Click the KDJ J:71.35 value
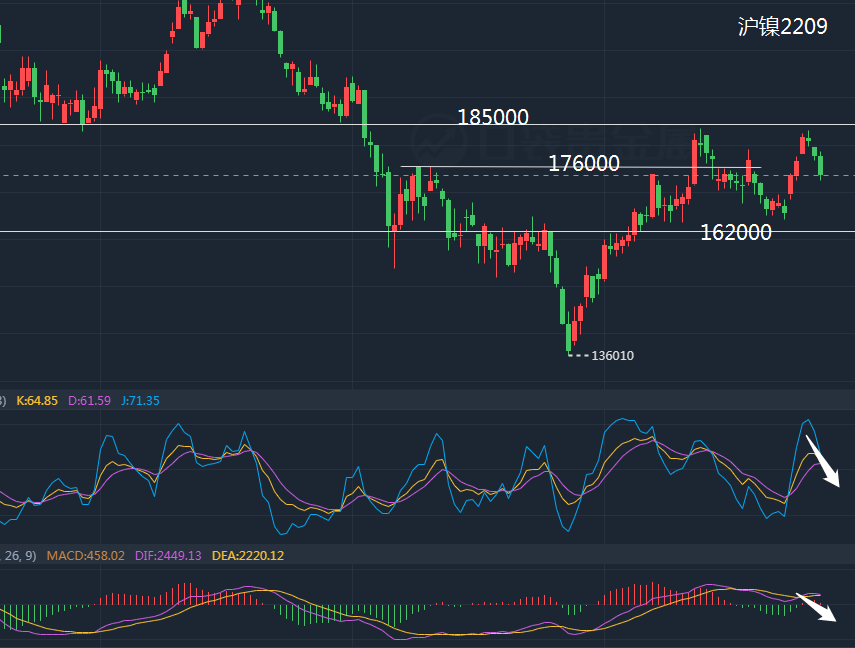 (141, 401)
